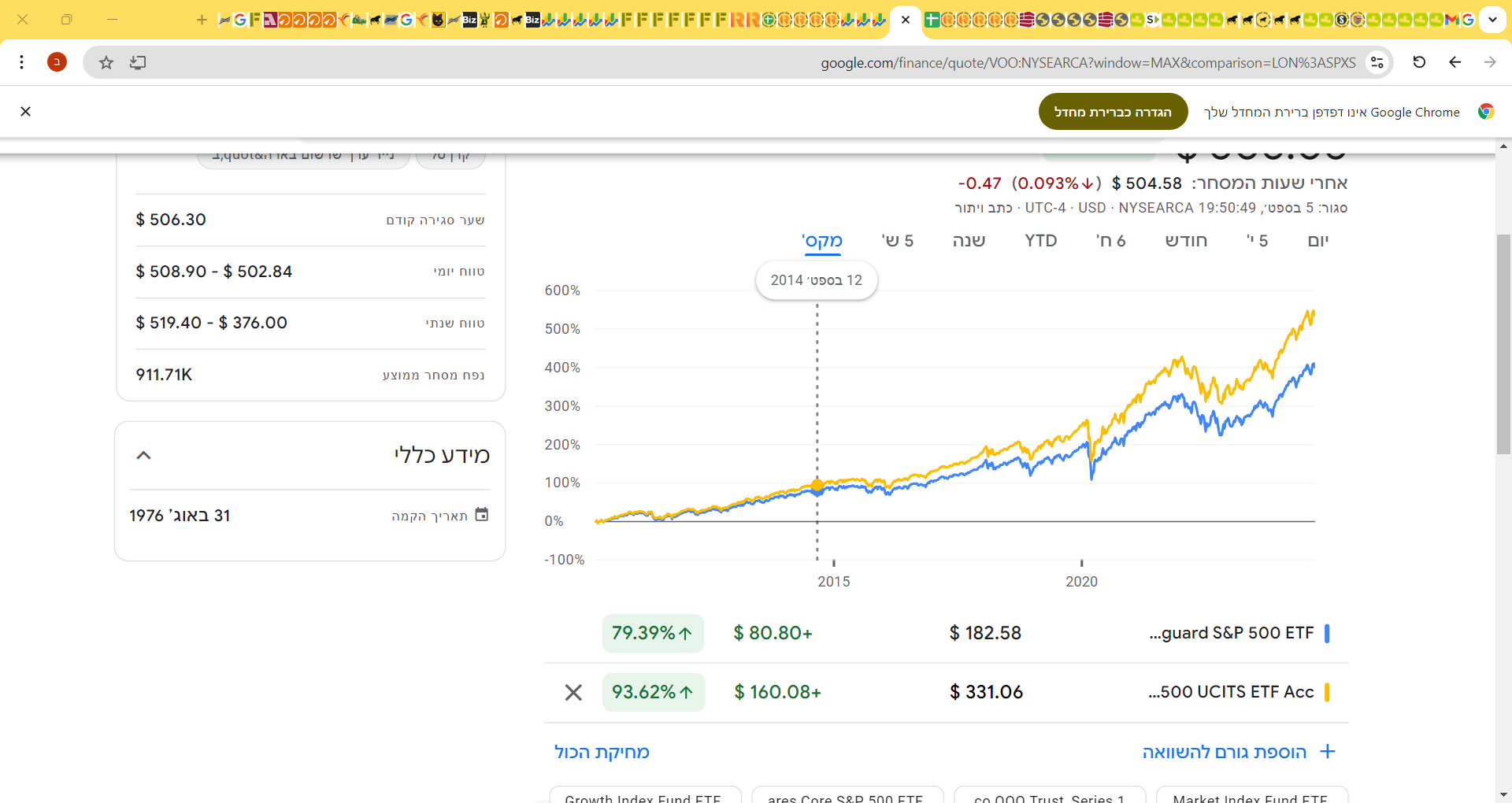This screenshot has width=1512, height=803.
Task: Open the Chrome three-dot menu
Action: (x=22, y=62)
